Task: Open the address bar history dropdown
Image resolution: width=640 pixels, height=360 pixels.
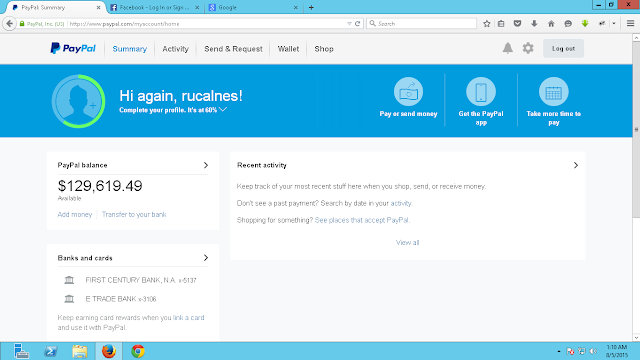Action: (349, 24)
